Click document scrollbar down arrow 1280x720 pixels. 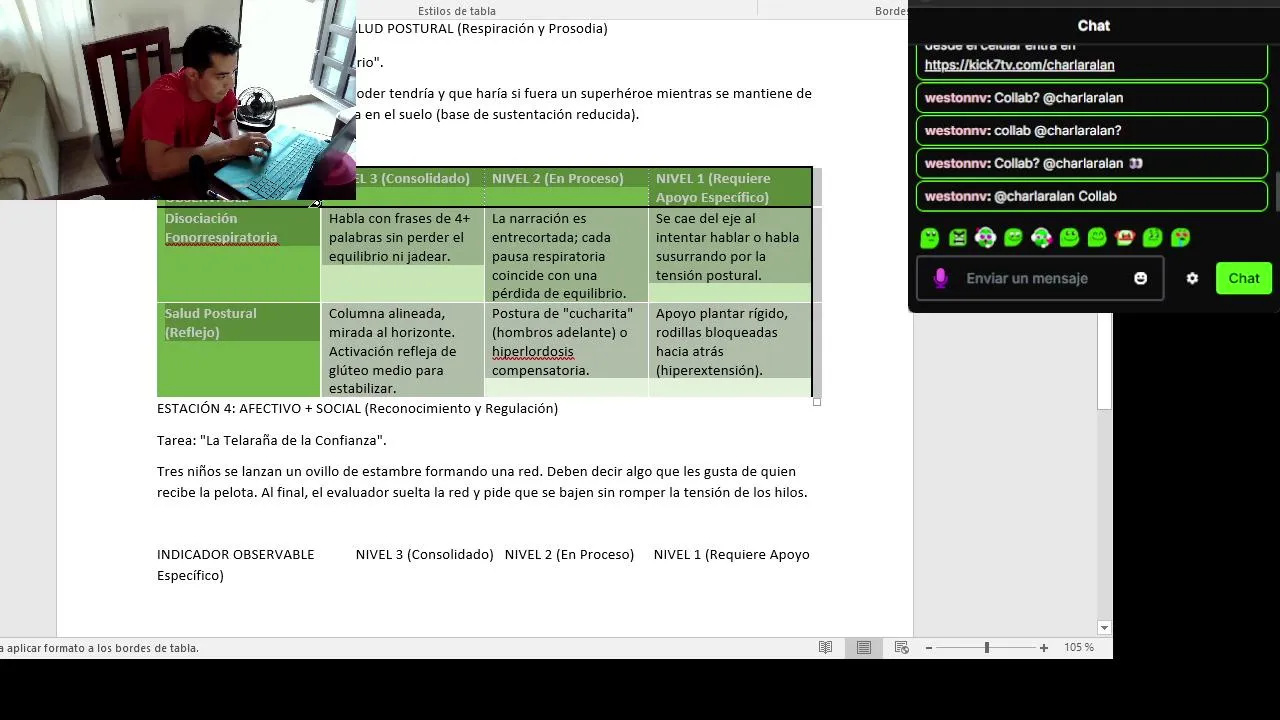(x=1104, y=628)
